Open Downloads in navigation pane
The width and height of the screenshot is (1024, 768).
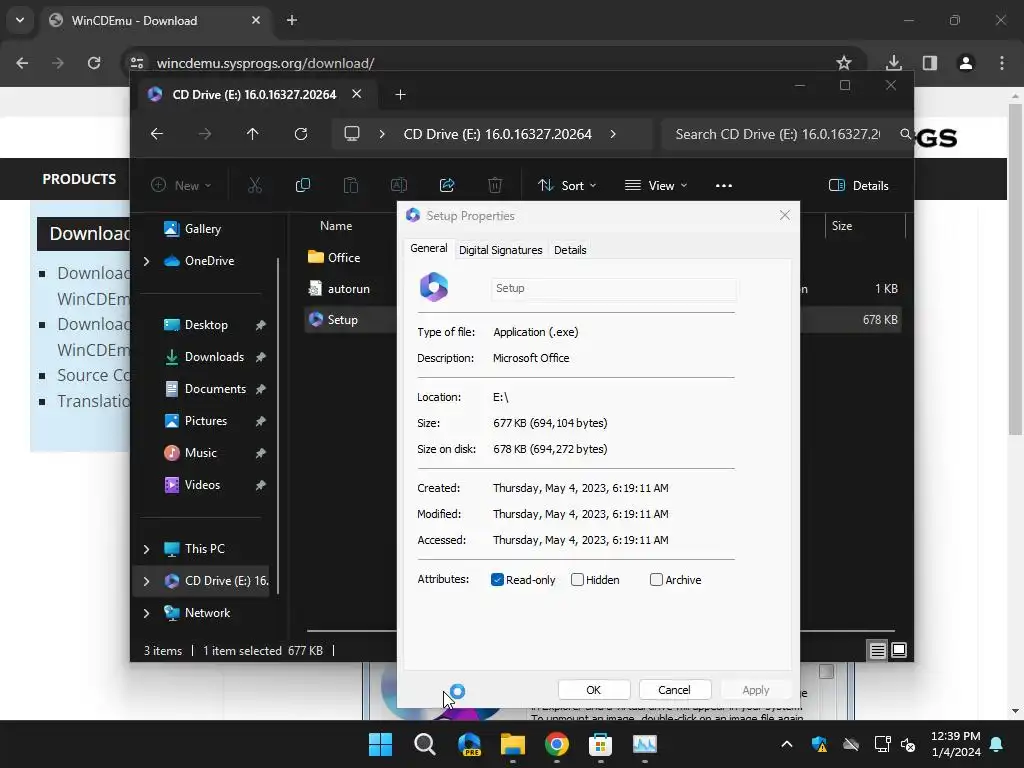pyautogui.click(x=214, y=357)
